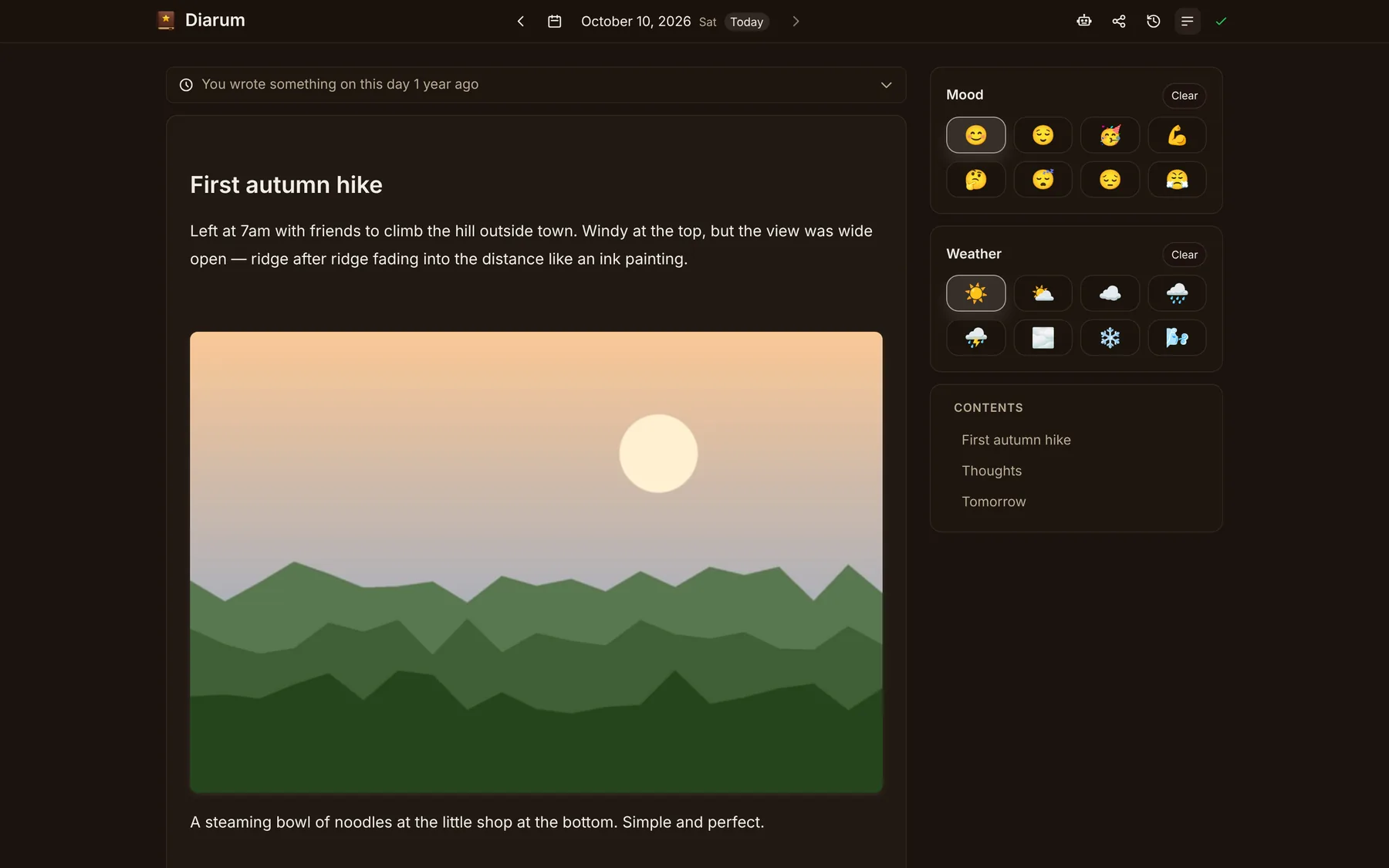This screenshot has height=868, width=1389.
Task: Click the 'First autumn hike' entry heading
Action: tap(286, 185)
